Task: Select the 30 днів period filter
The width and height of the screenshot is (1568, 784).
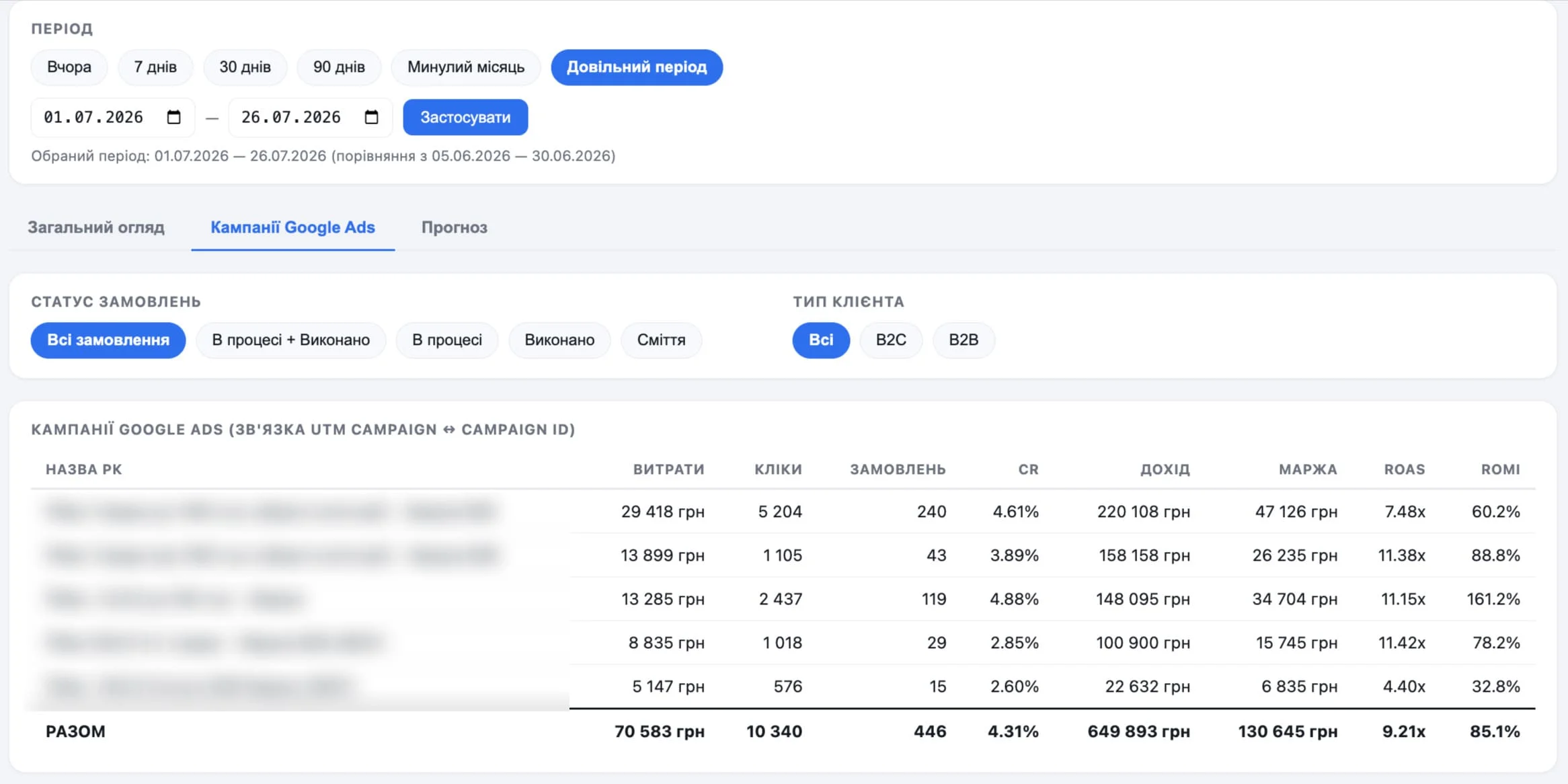Action: 245,67
